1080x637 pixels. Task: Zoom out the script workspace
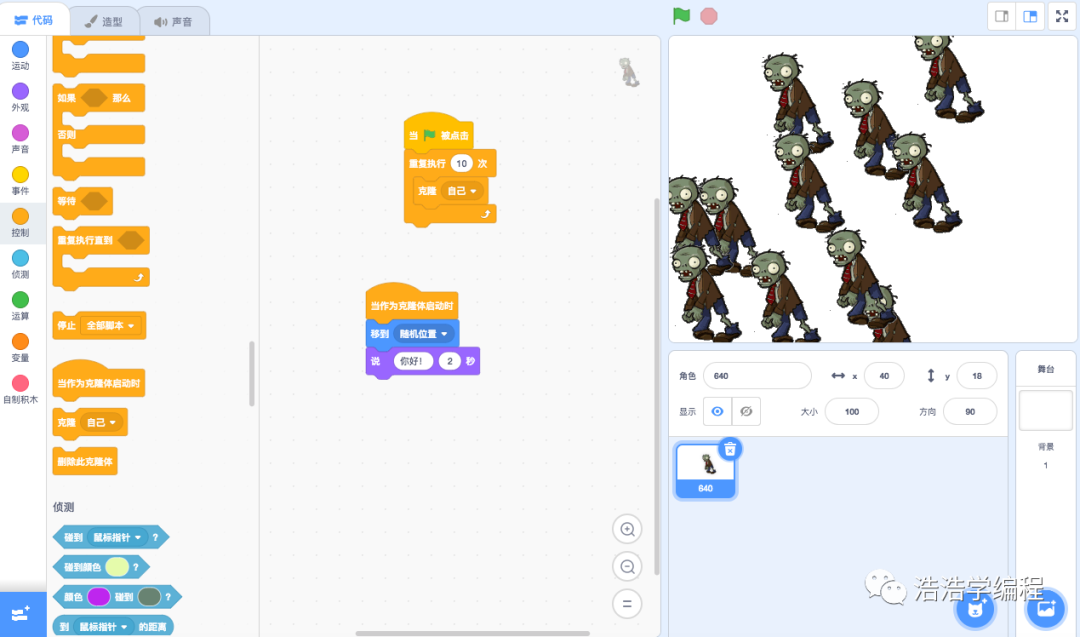click(627, 566)
